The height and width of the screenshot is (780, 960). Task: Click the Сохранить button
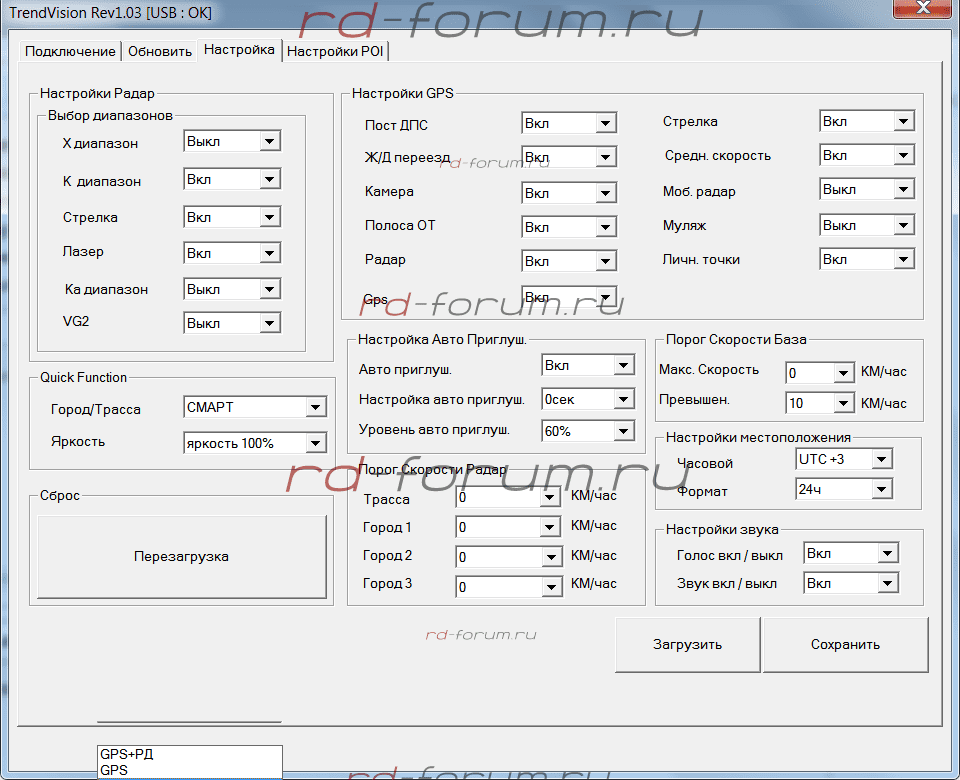coord(845,644)
